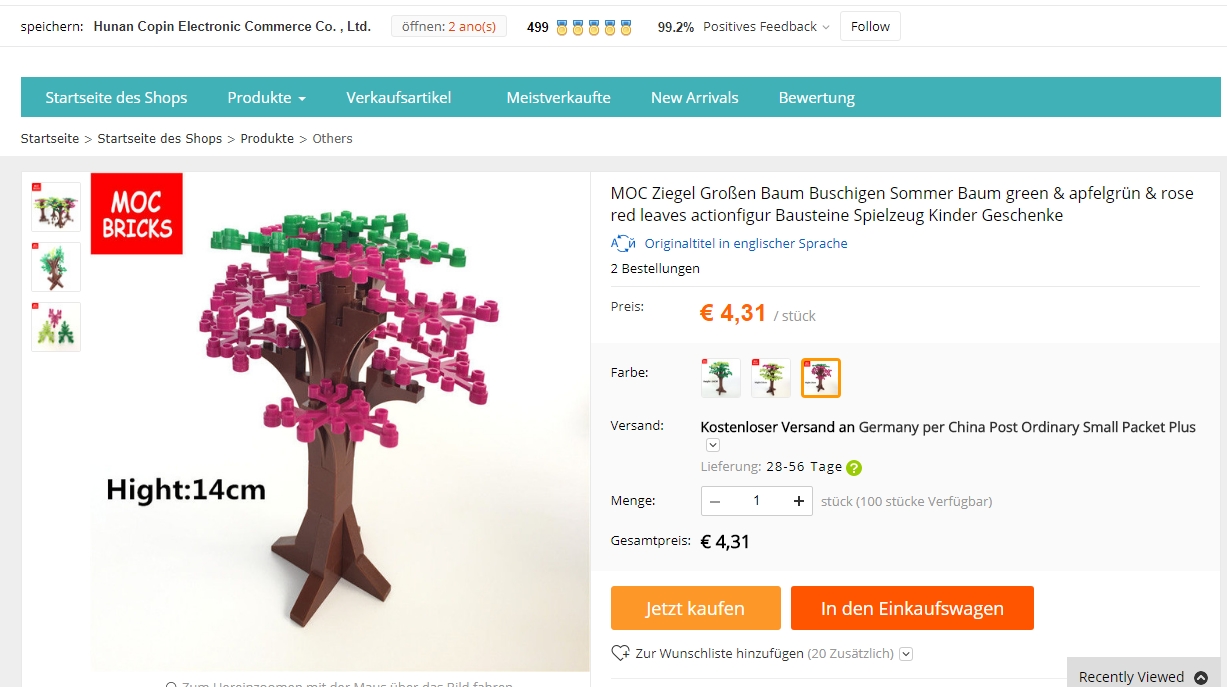Click the green delivery help question mark

(x=853, y=467)
